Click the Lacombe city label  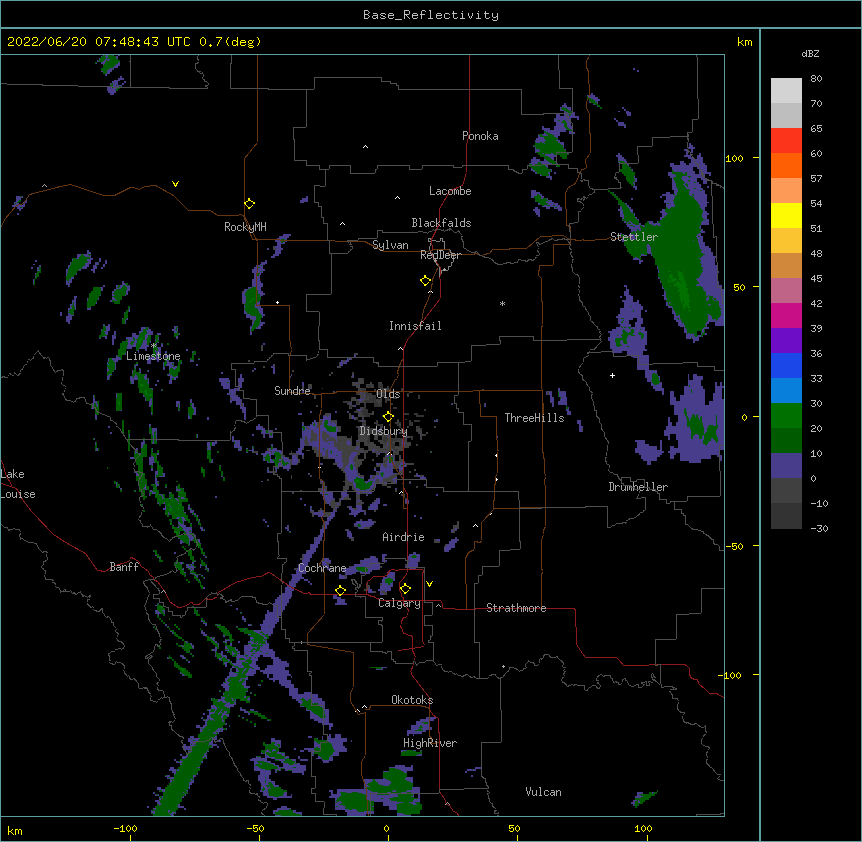point(450,191)
